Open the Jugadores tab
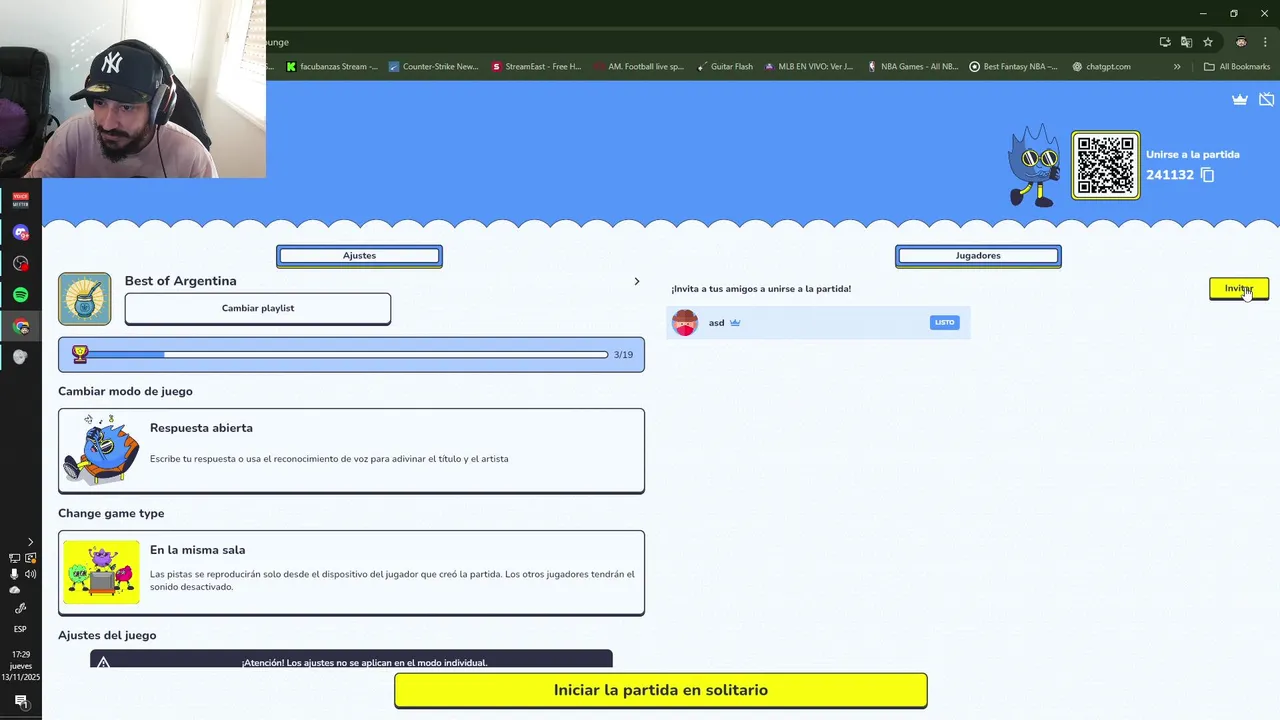Viewport: 1280px width, 720px height. point(978,256)
